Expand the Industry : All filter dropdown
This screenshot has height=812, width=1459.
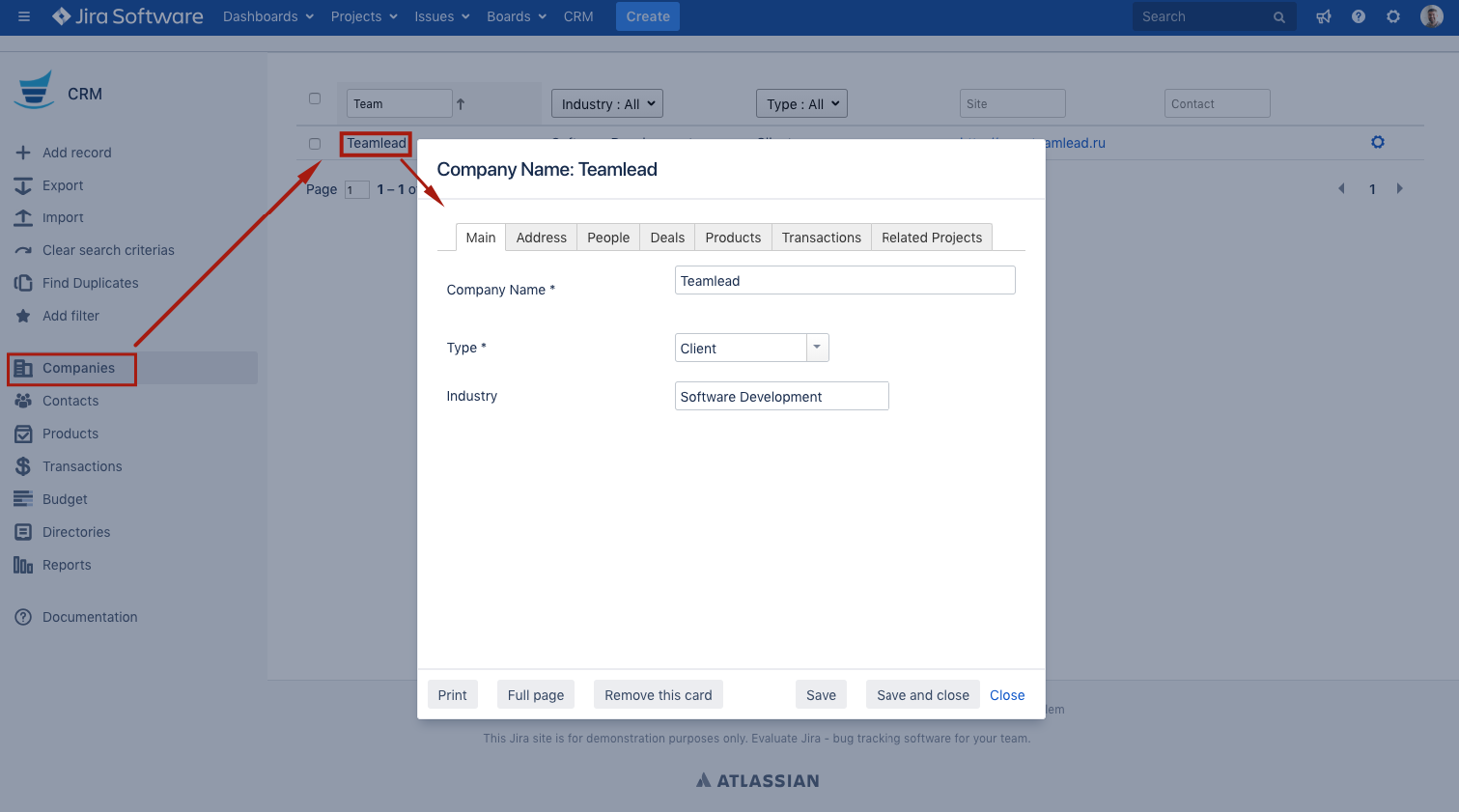(606, 104)
